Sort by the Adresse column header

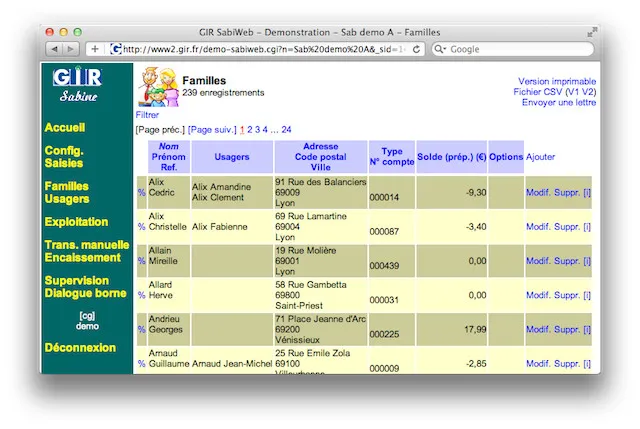click(x=321, y=147)
